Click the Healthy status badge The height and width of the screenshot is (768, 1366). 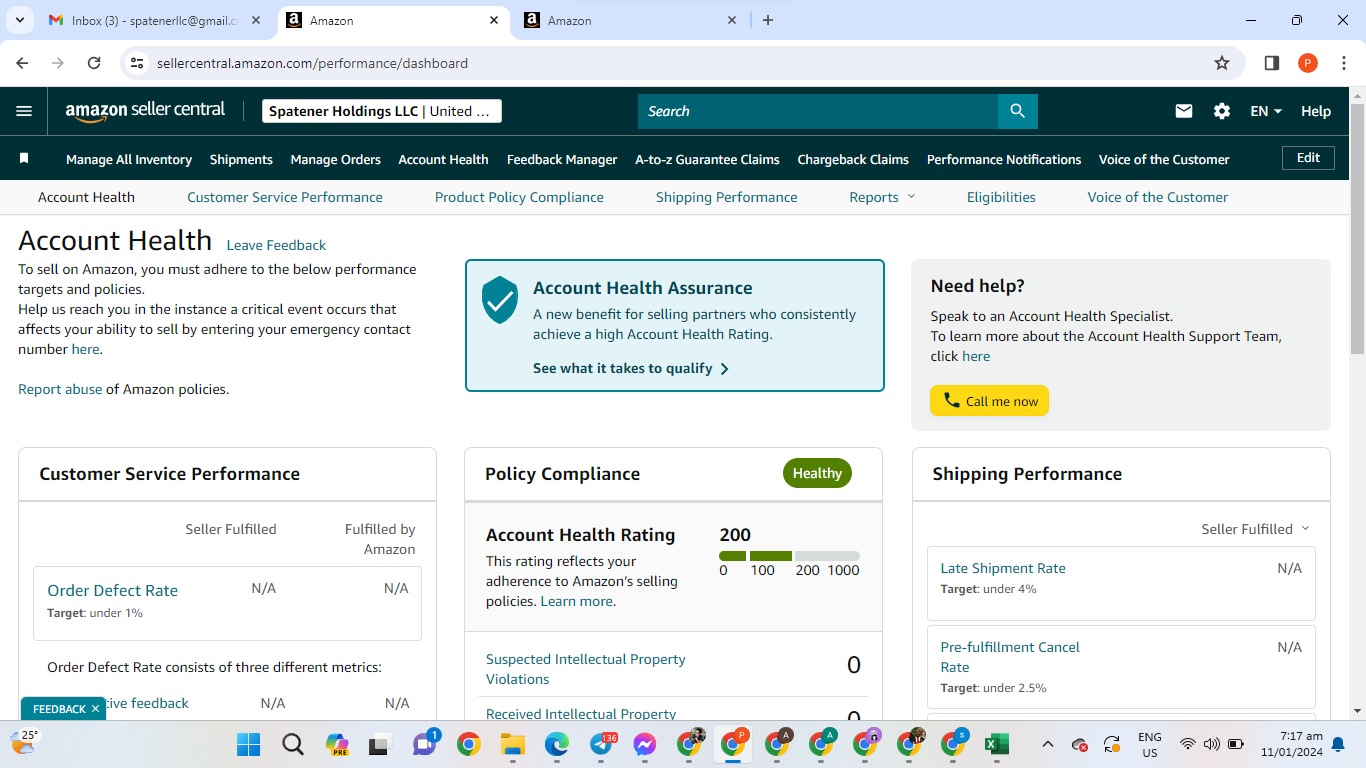pos(817,473)
